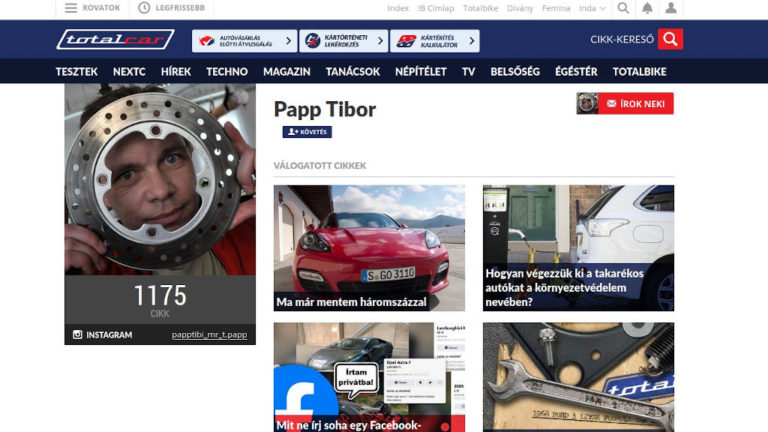Click the IB Címlap link

pyautogui.click(x=436, y=8)
